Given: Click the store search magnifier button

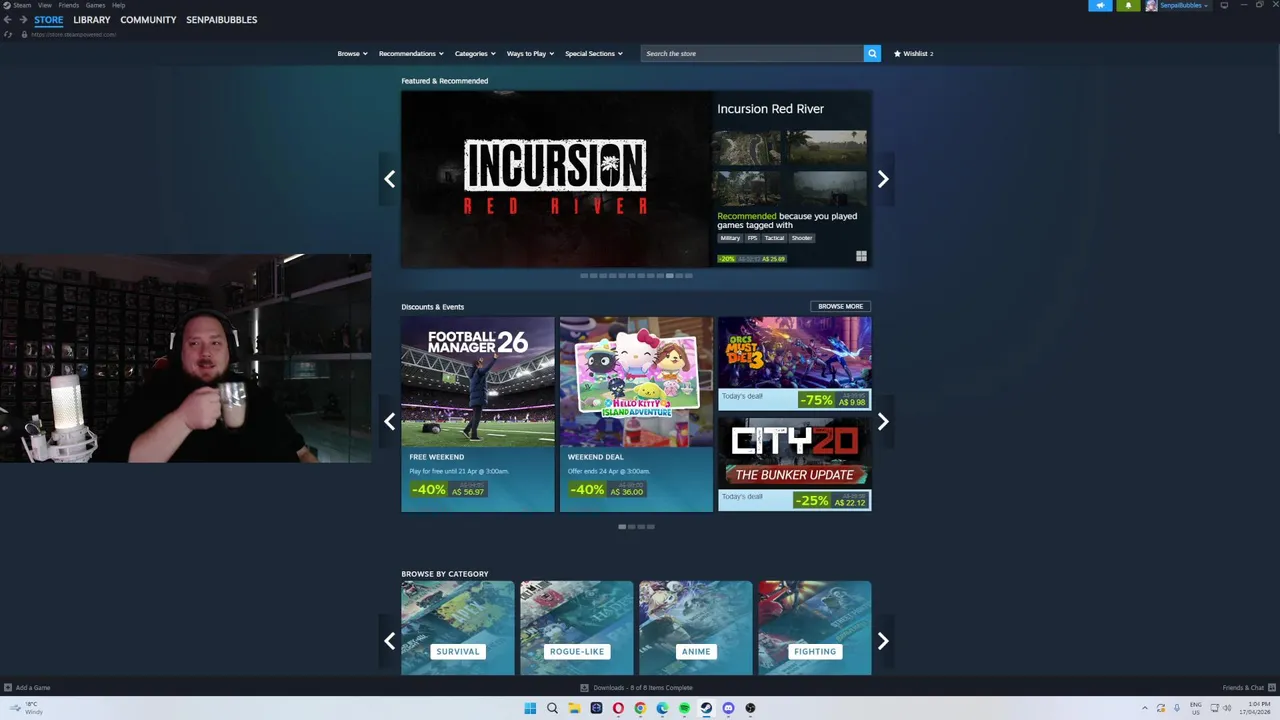Looking at the screenshot, I should coord(872,53).
